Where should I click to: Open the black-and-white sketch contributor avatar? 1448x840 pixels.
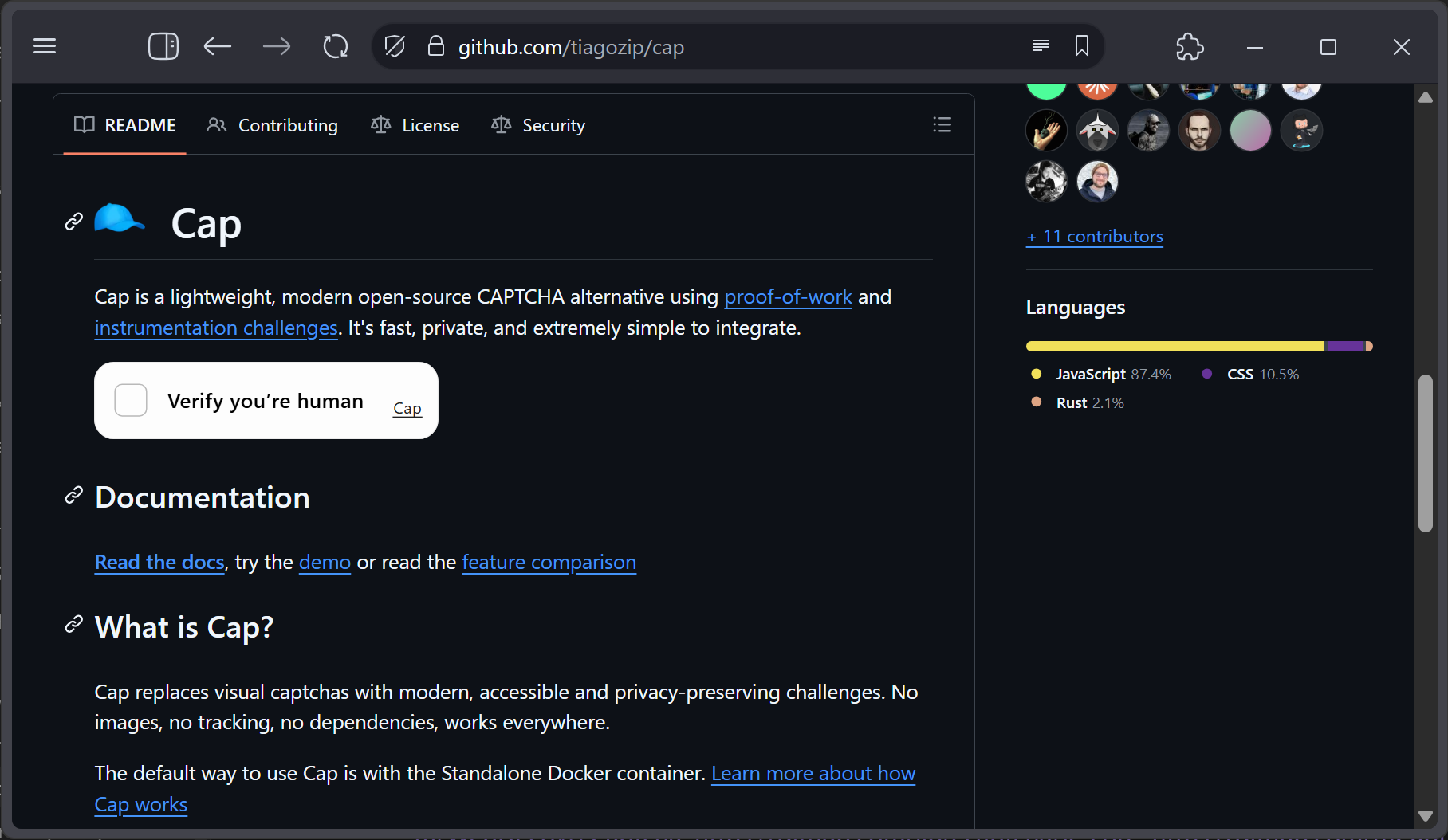[x=1046, y=182]
